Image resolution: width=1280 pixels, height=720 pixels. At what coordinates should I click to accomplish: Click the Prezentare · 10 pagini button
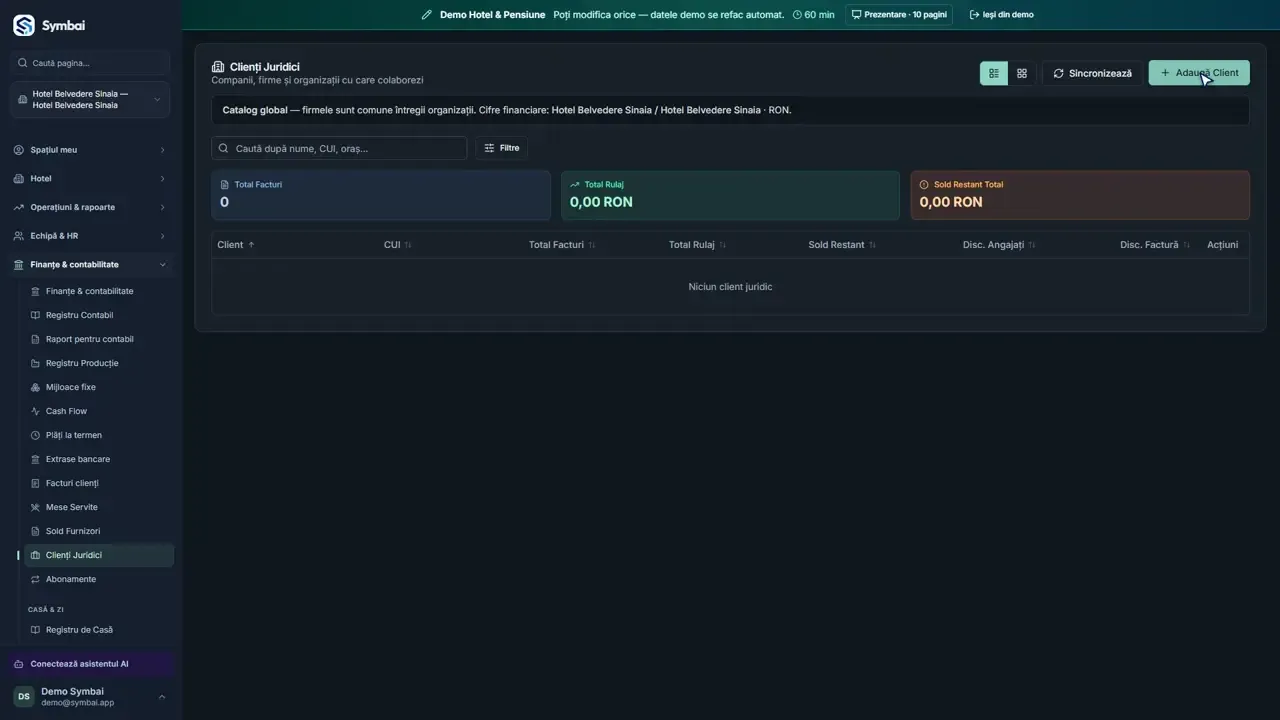pyautogui.click(x=899, y=15)
